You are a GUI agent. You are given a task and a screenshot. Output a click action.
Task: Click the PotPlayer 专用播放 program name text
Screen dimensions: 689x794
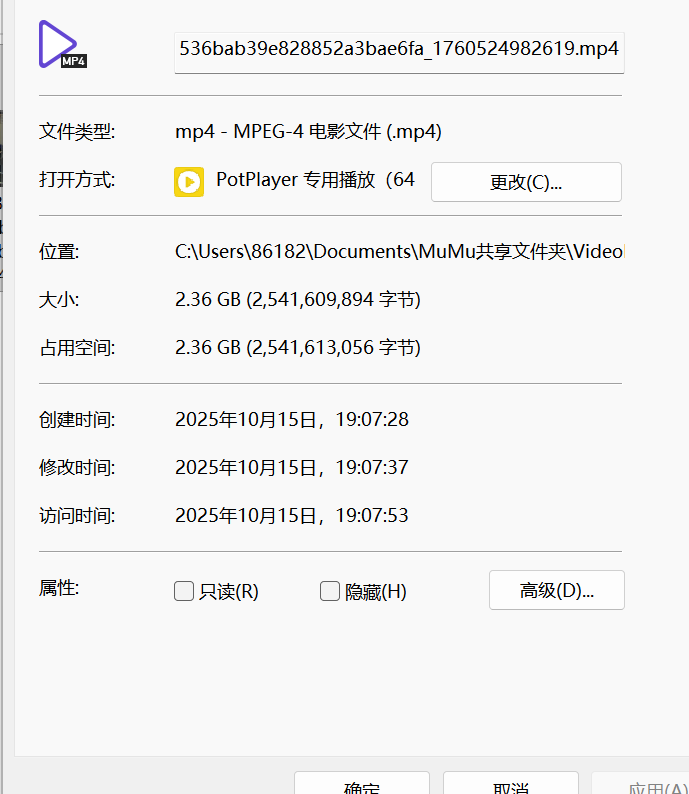pos(314,180)
